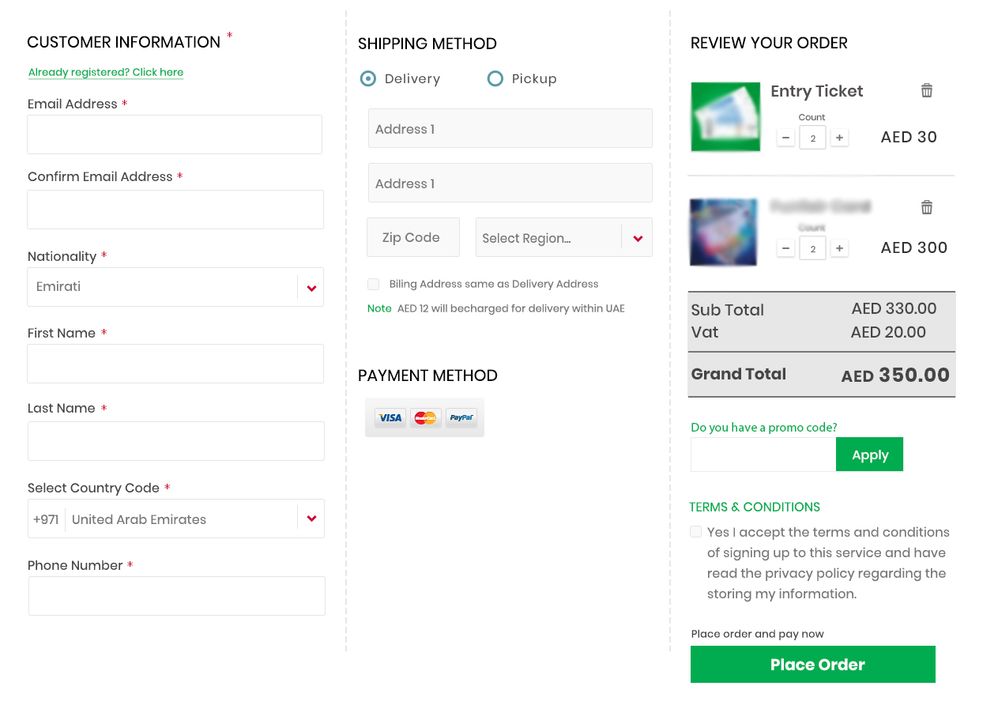Delete Entry Ticket with trash icon
Screen dimensions: 998x702
pos(926,91)
